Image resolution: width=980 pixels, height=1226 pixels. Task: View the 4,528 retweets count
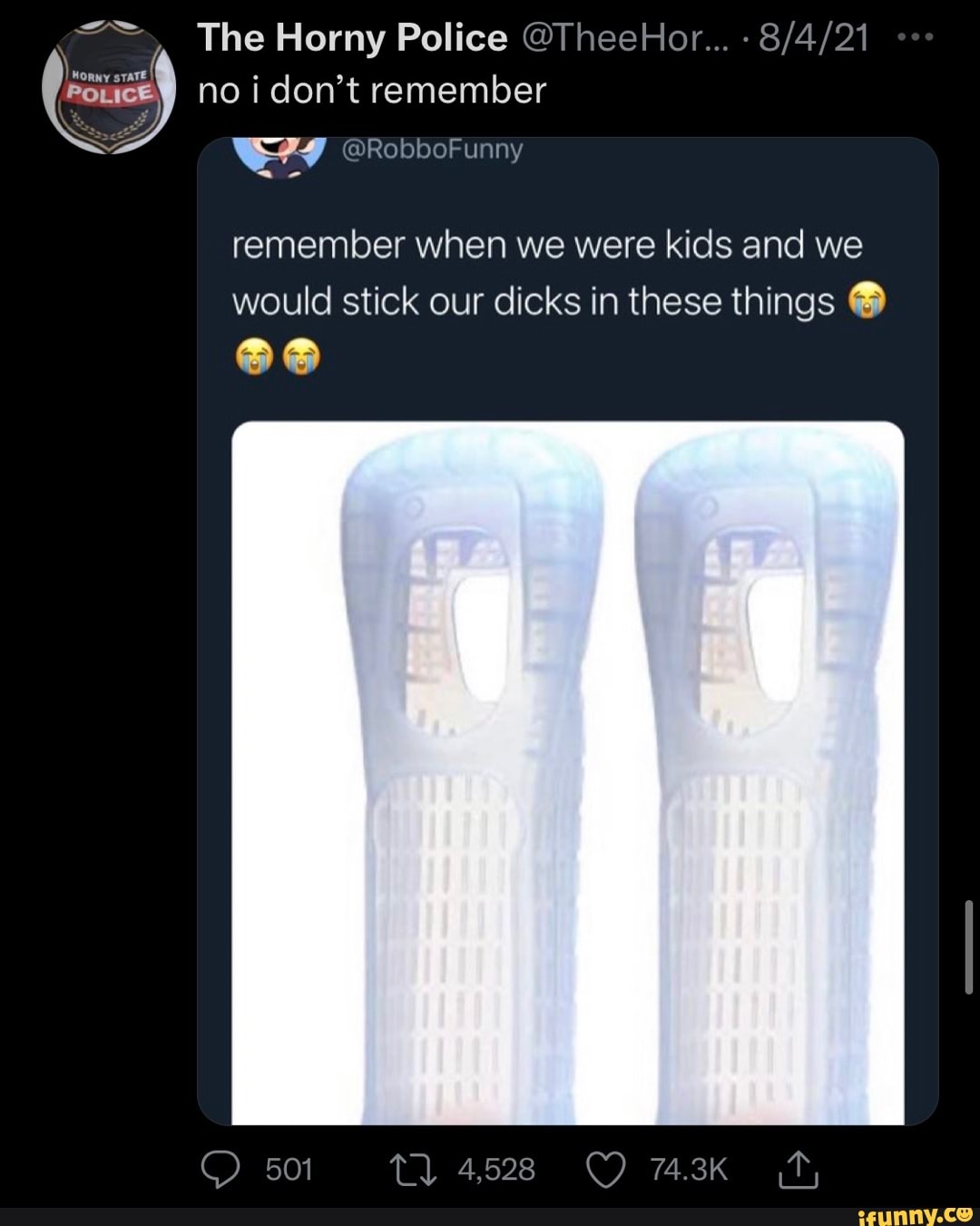(x=496, y=1170)
